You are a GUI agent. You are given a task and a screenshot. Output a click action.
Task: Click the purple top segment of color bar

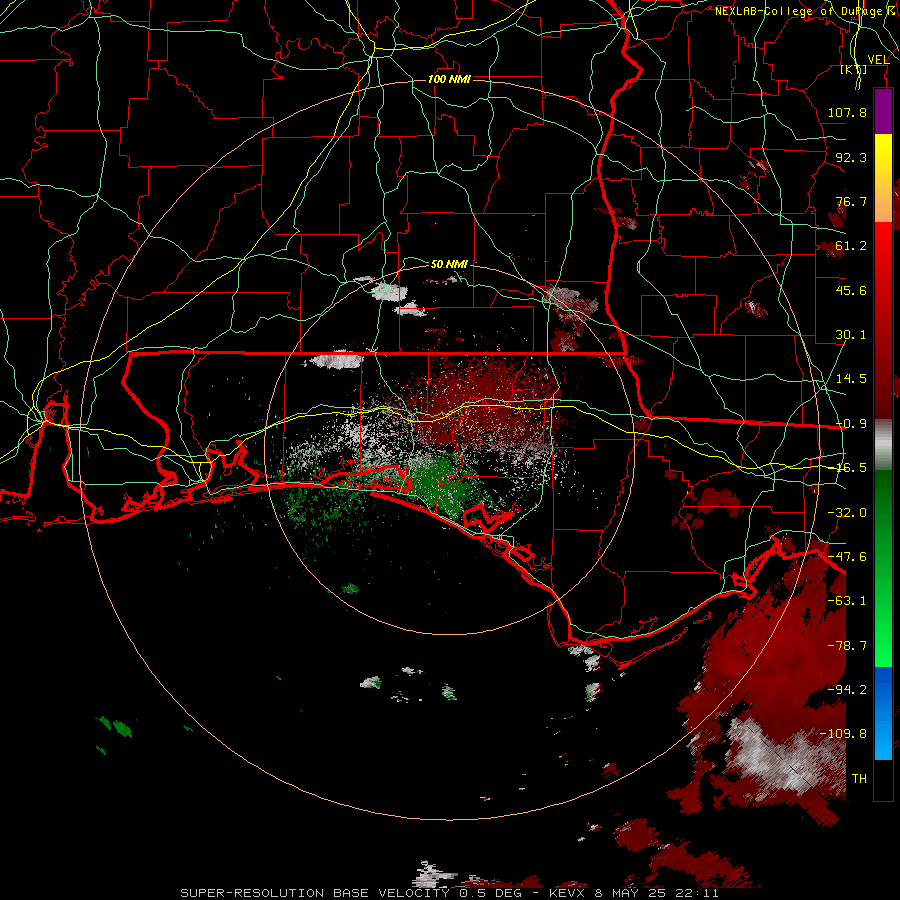(x=883, y=111)
